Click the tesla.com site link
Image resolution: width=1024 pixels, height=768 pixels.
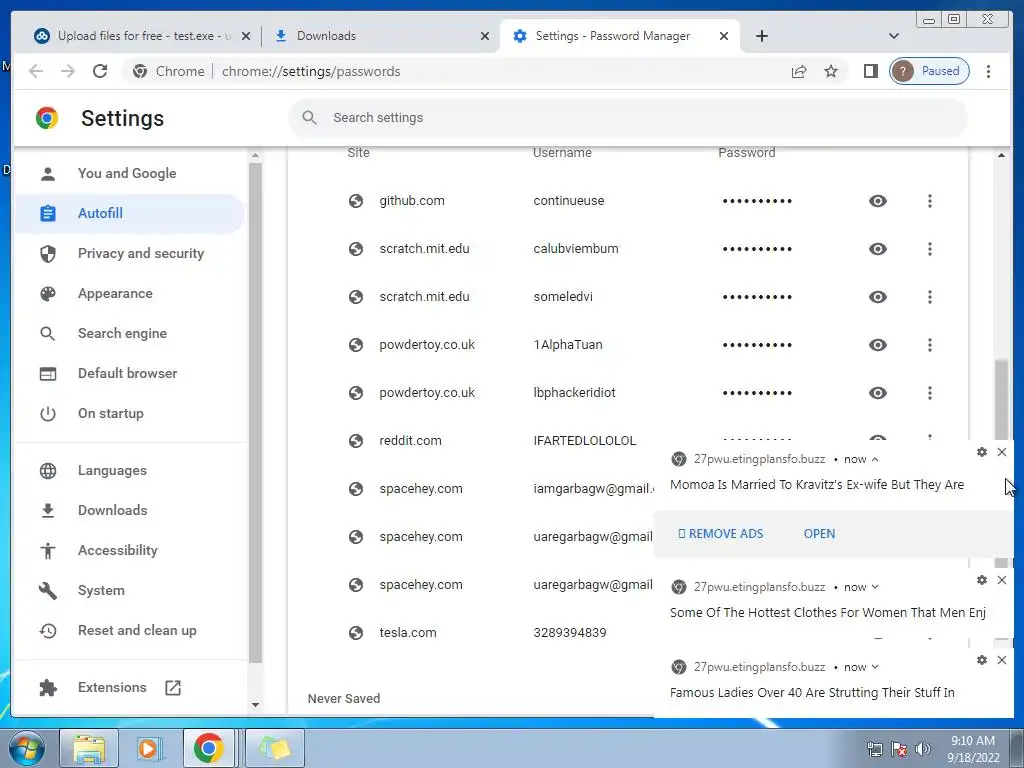tap(408, 633)
